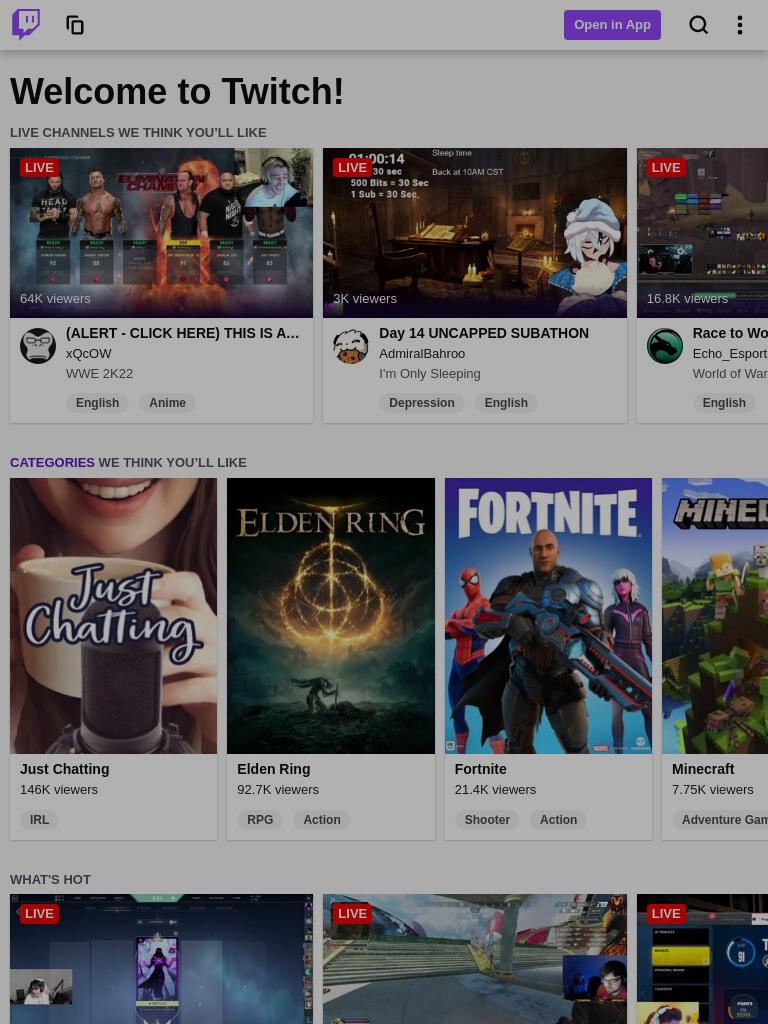The height and width of the screenshot is (1024, 768).
Task: Open xQcOW's channel avatar
Action: [38, 346]
